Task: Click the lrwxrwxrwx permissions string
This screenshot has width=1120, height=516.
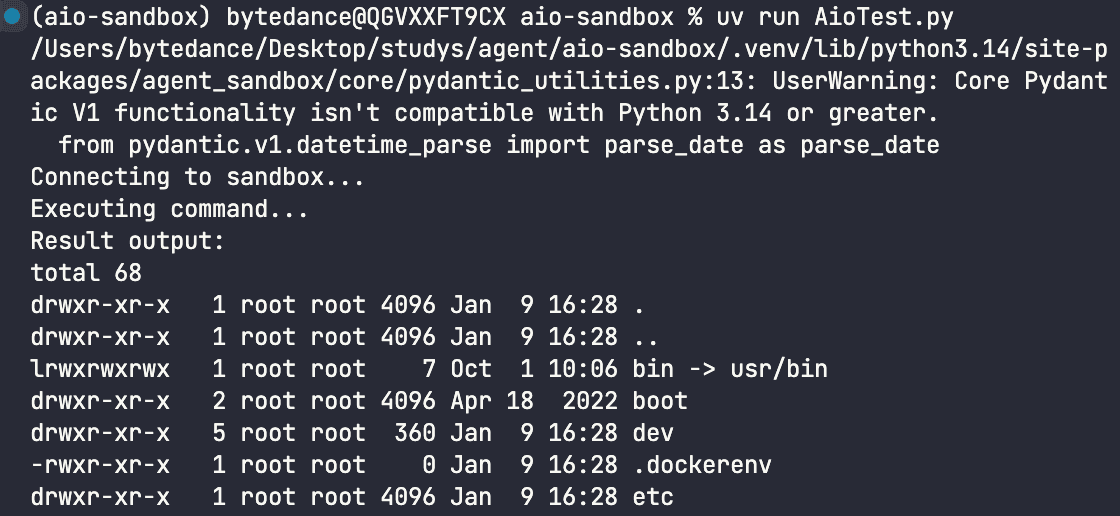Action: 100,369
